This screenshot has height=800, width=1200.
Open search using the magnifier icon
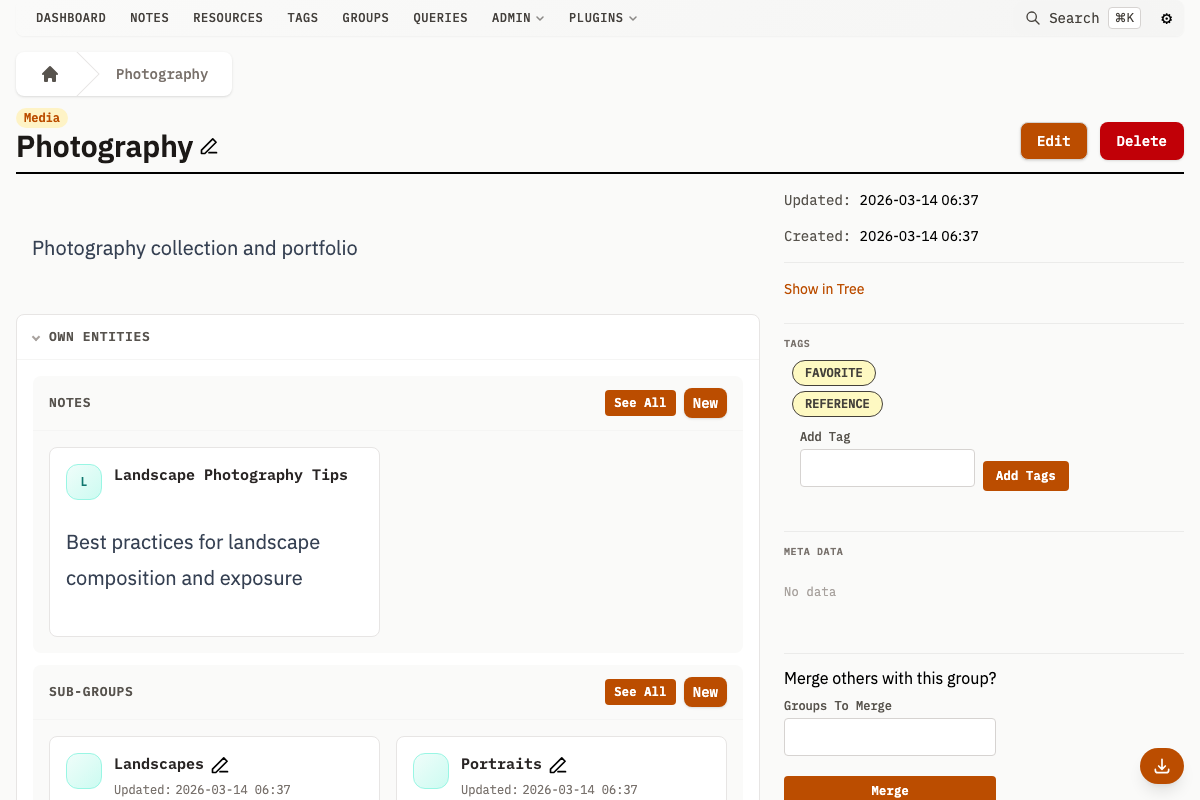click(1032, 18)
